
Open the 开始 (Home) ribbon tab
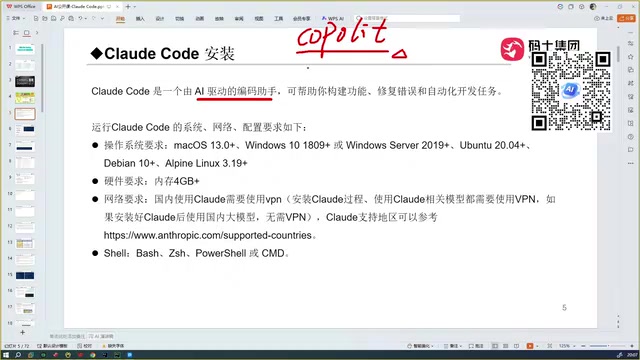click(120, 19)
